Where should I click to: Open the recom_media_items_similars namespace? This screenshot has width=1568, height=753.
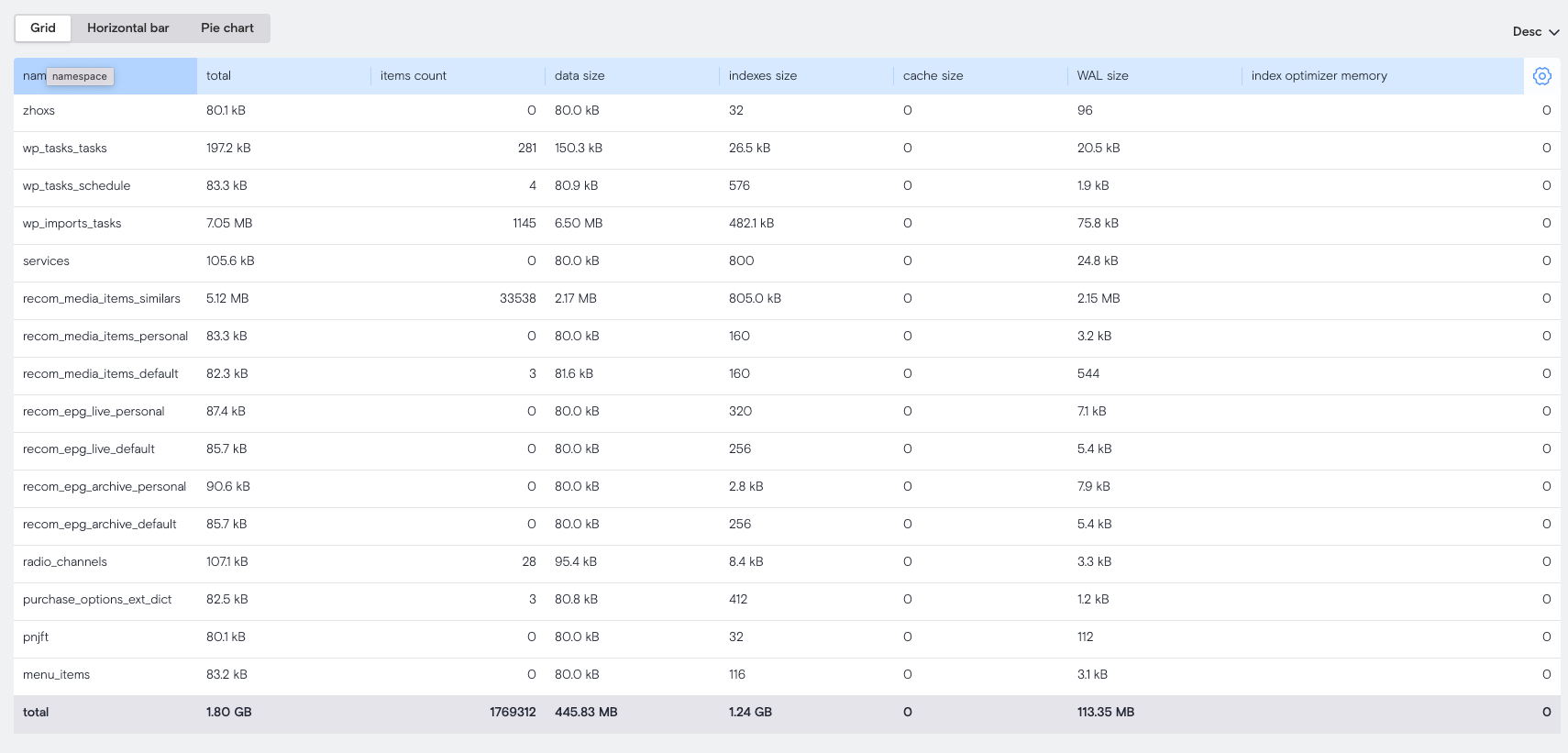pos(102,299)
